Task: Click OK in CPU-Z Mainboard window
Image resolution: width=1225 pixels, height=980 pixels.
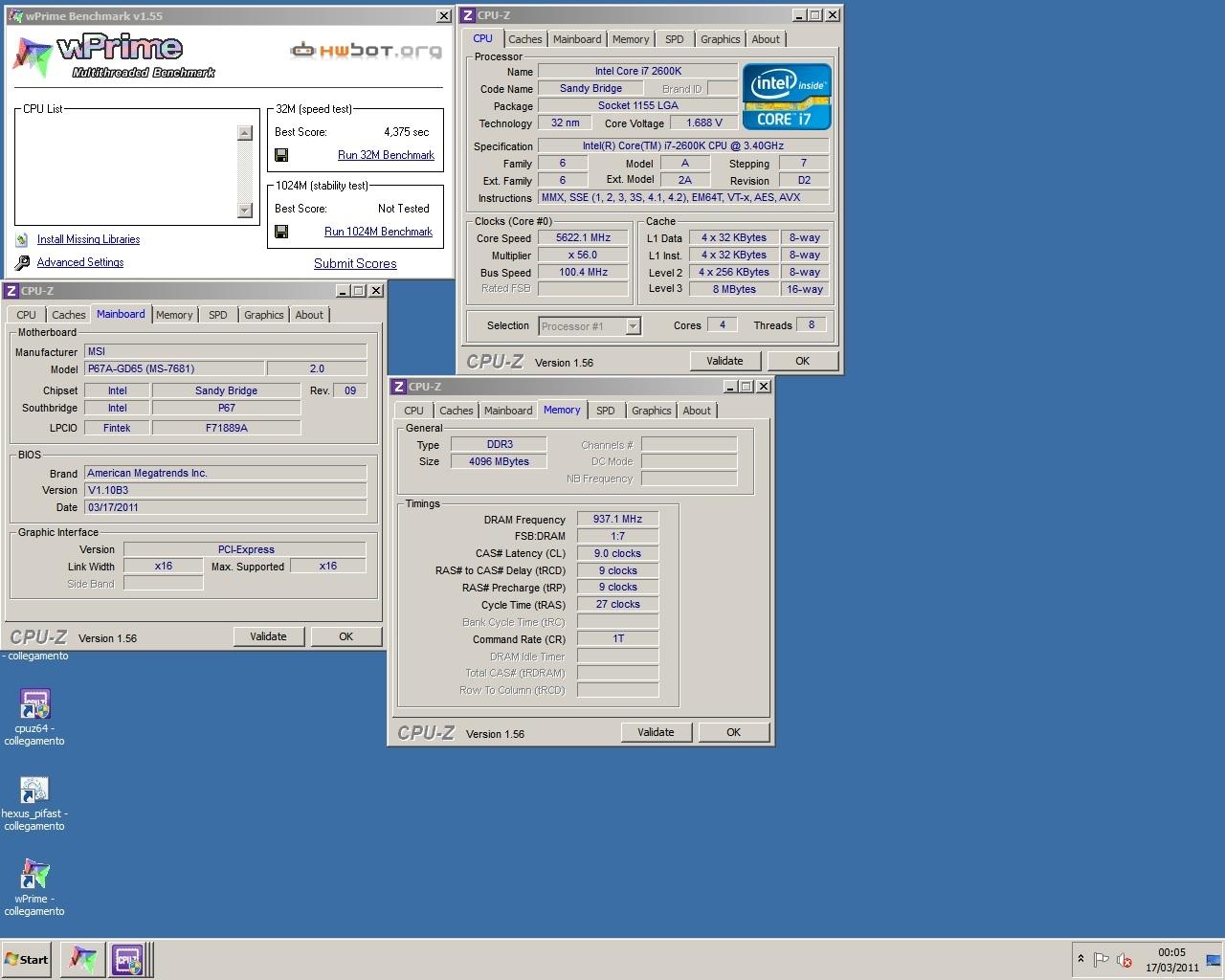Action: [x=345, y=636]
